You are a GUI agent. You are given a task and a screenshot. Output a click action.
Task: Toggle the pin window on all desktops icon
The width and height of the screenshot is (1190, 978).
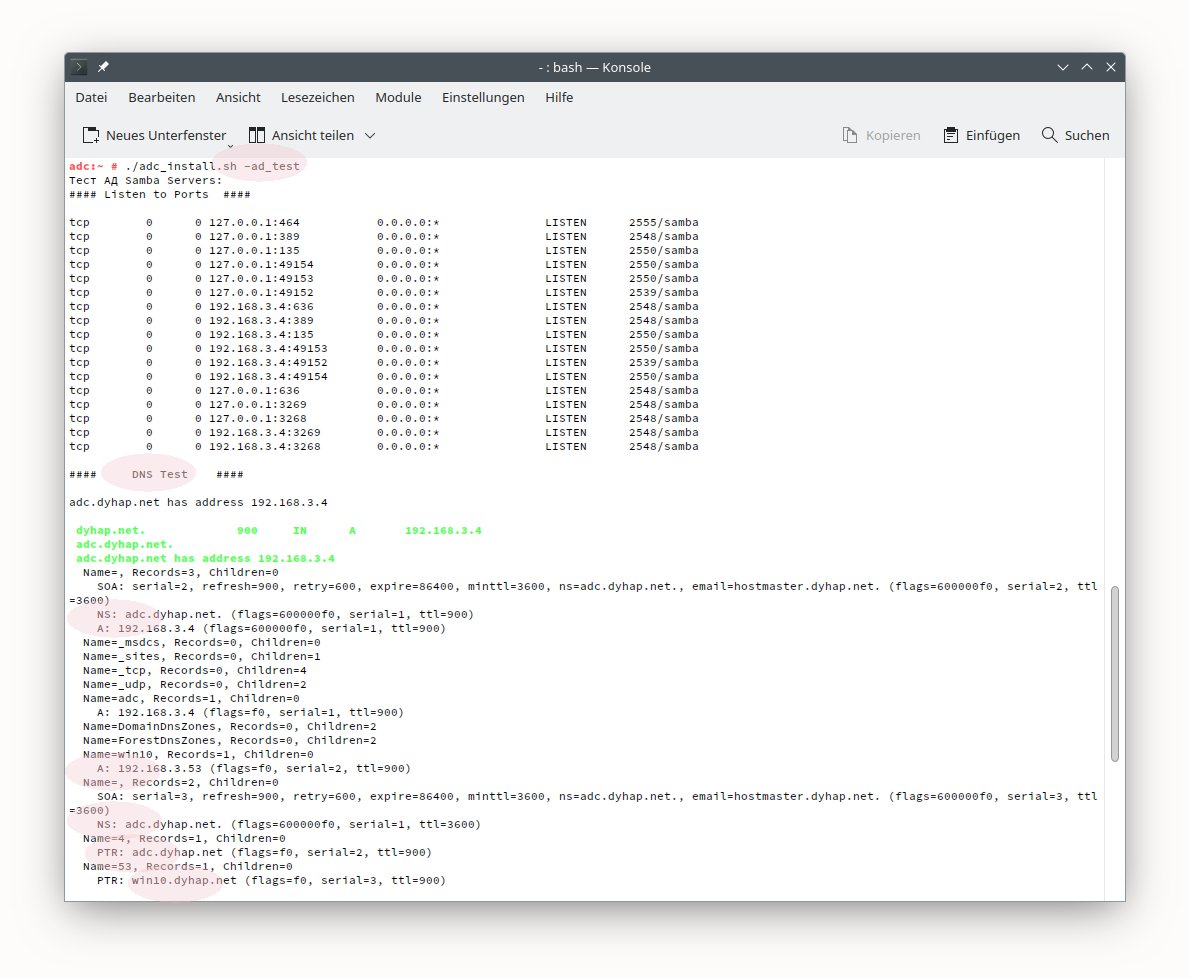pyautogui.click(x=103, y=67)
